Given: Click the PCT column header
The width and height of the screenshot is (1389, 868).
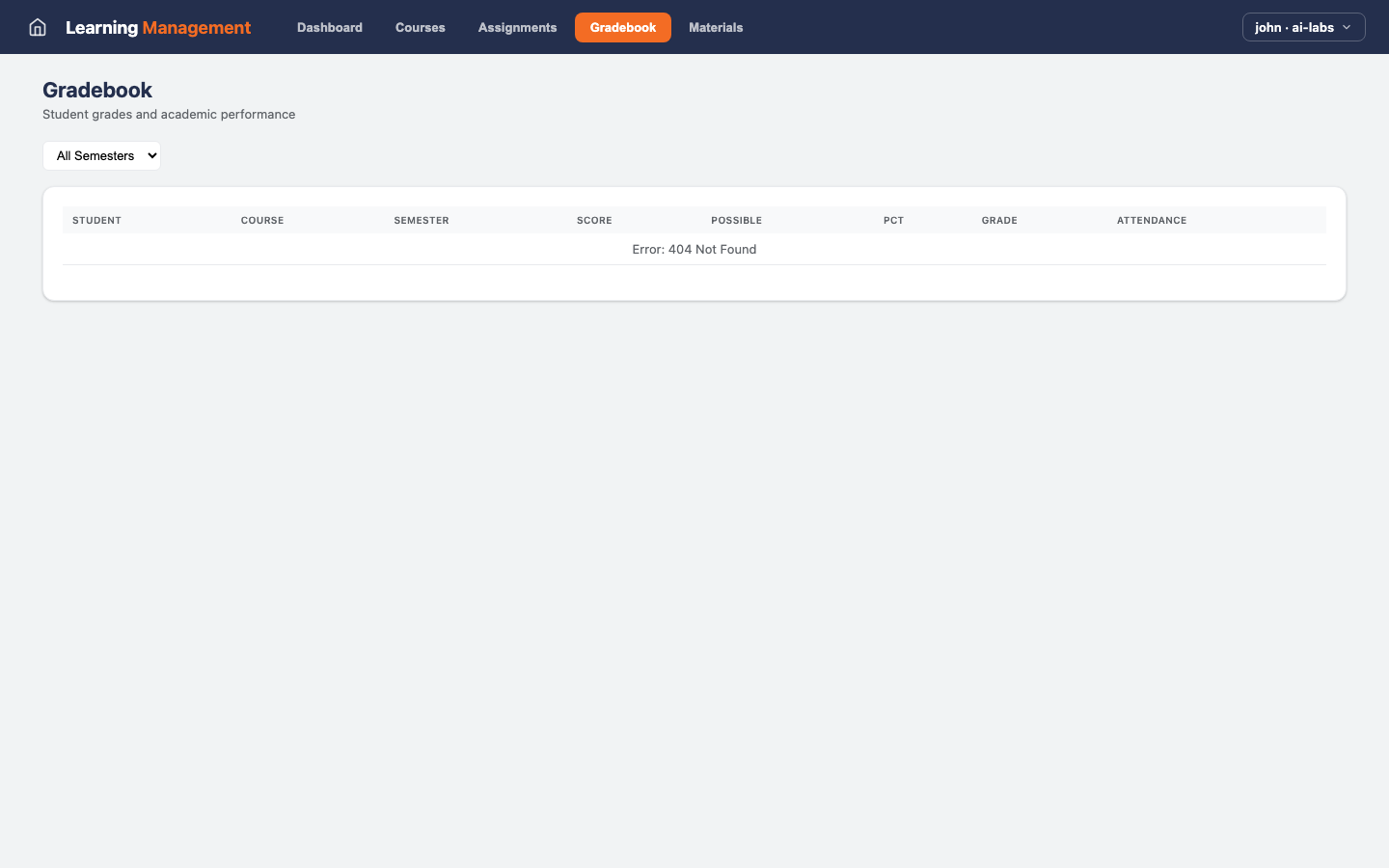Looking at the screenshot, I should click(893, 220).
